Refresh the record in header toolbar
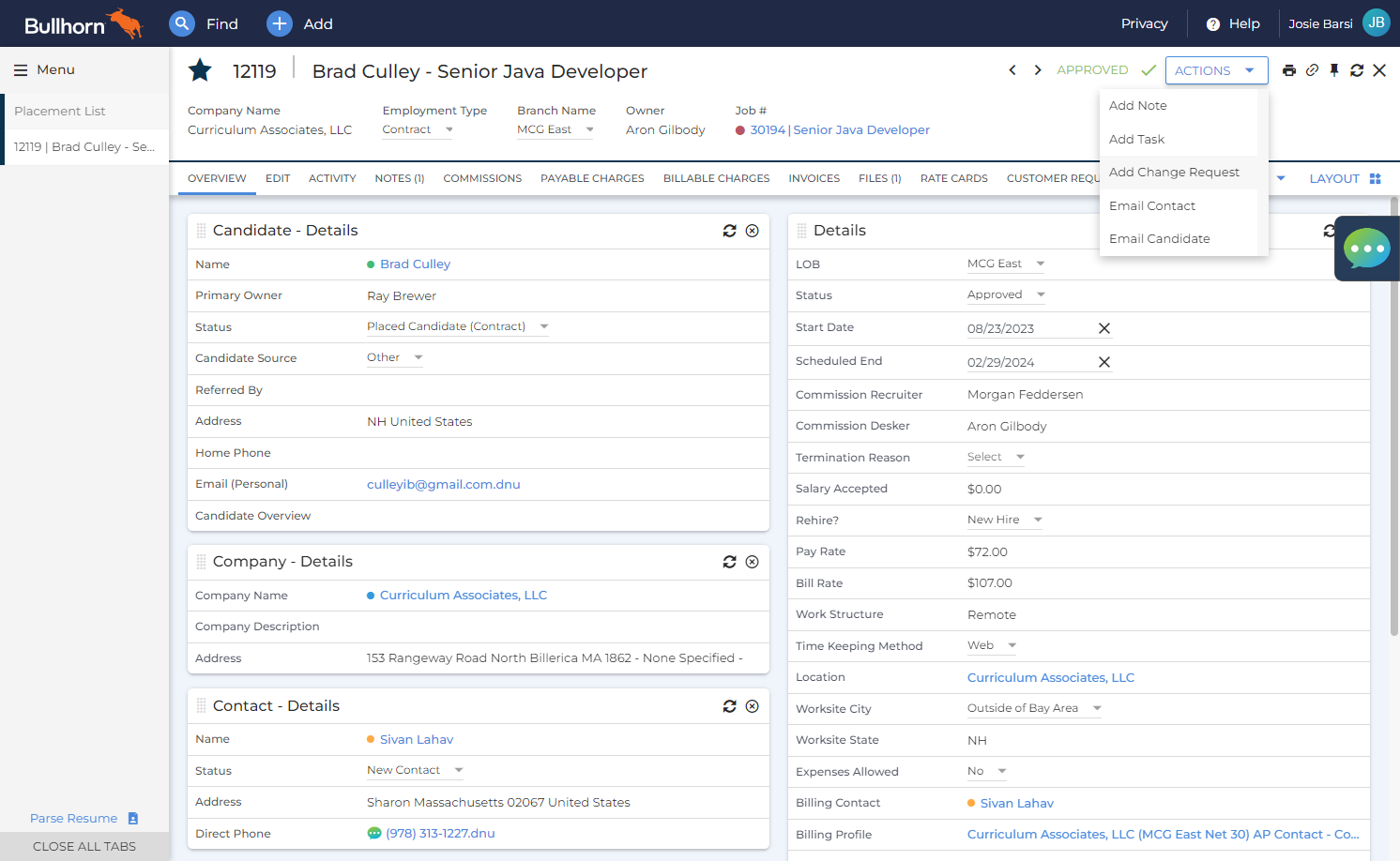Viewport: 1400px width, 861px height. click(x=1357, y=70)
